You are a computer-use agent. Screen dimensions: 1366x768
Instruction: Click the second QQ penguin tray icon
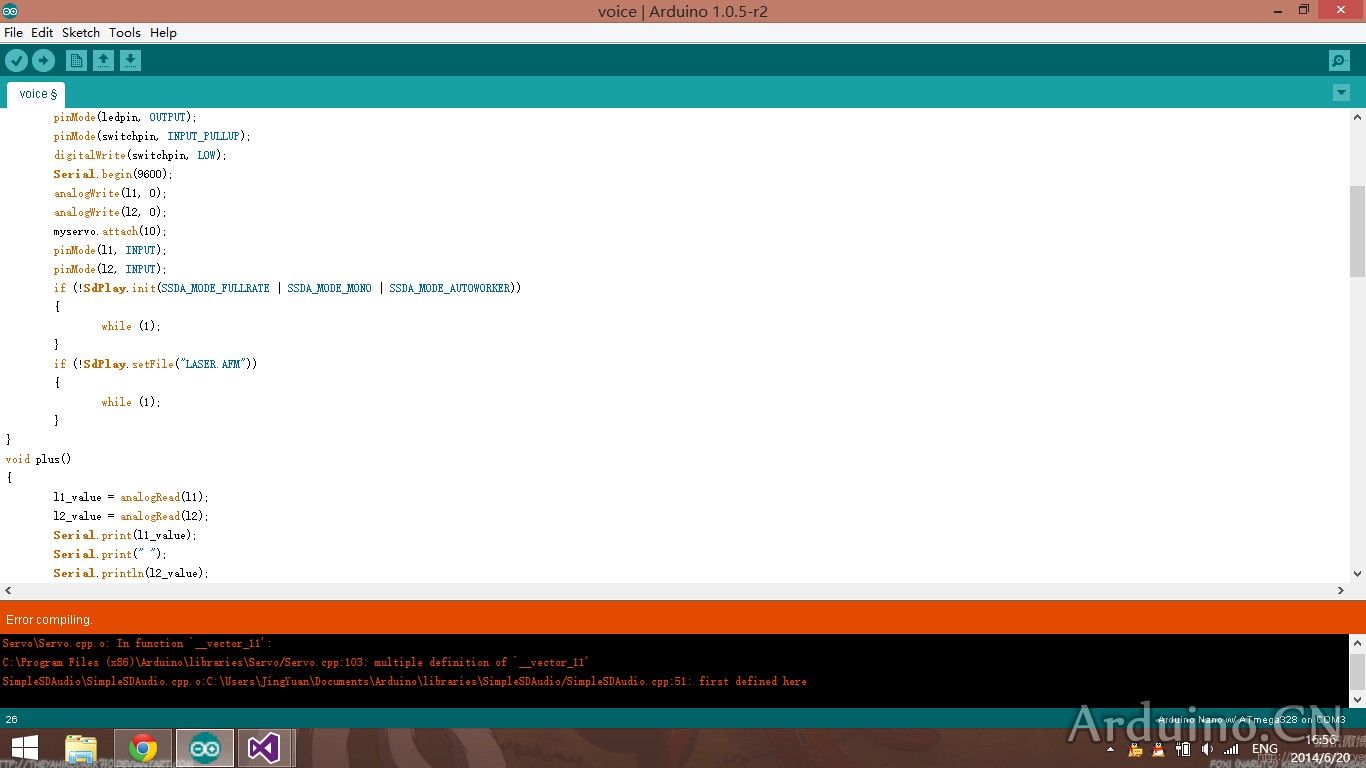coord(1159,749)
